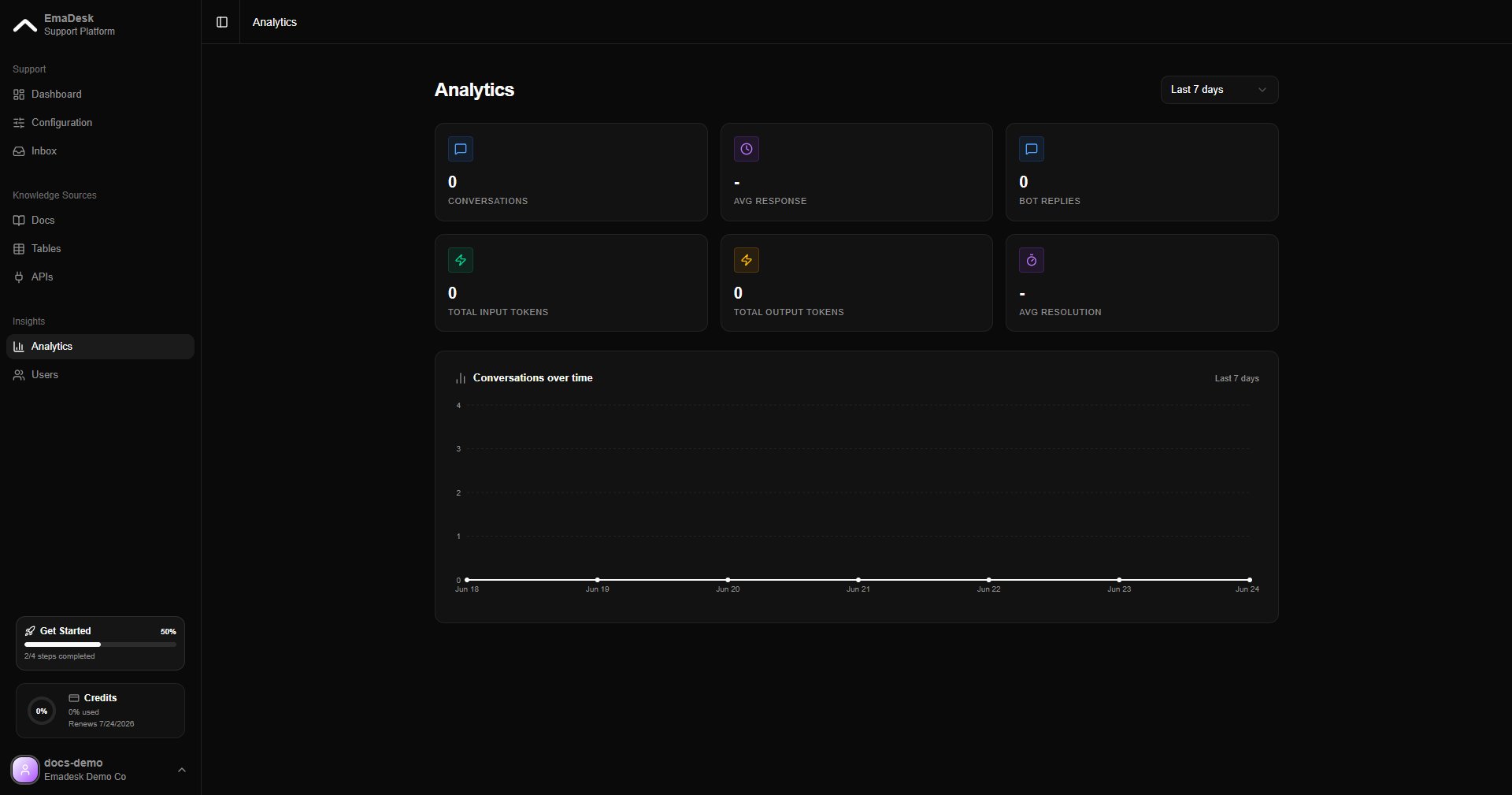Click the Emadesk Demo Co workspace name
The image size is (1512, 795).
click(85, 777)
